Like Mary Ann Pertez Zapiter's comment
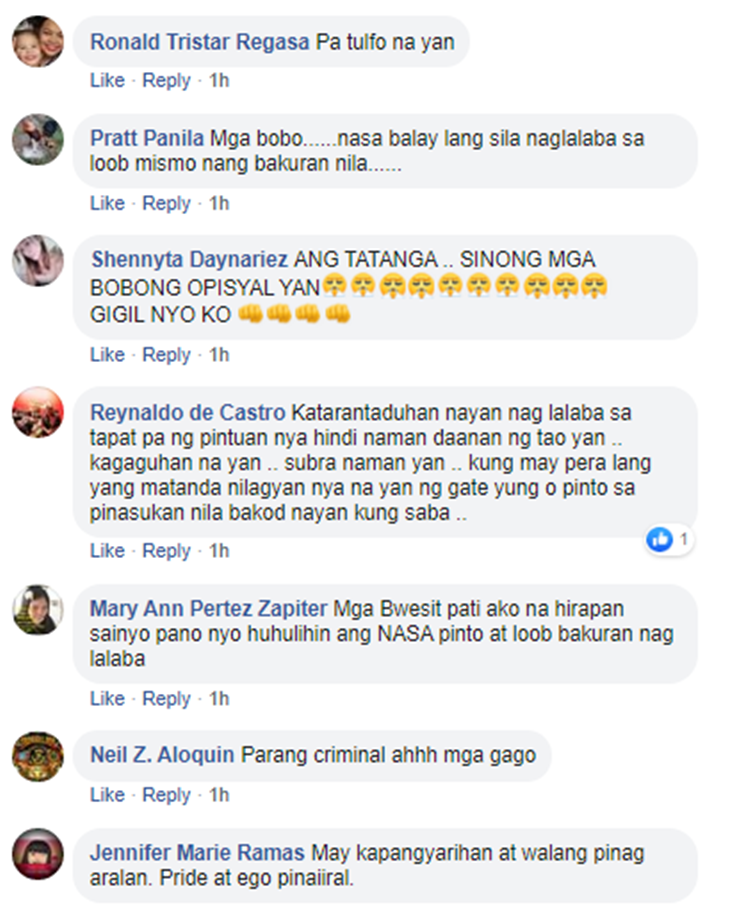750x907 pixels. pos(108,698)
